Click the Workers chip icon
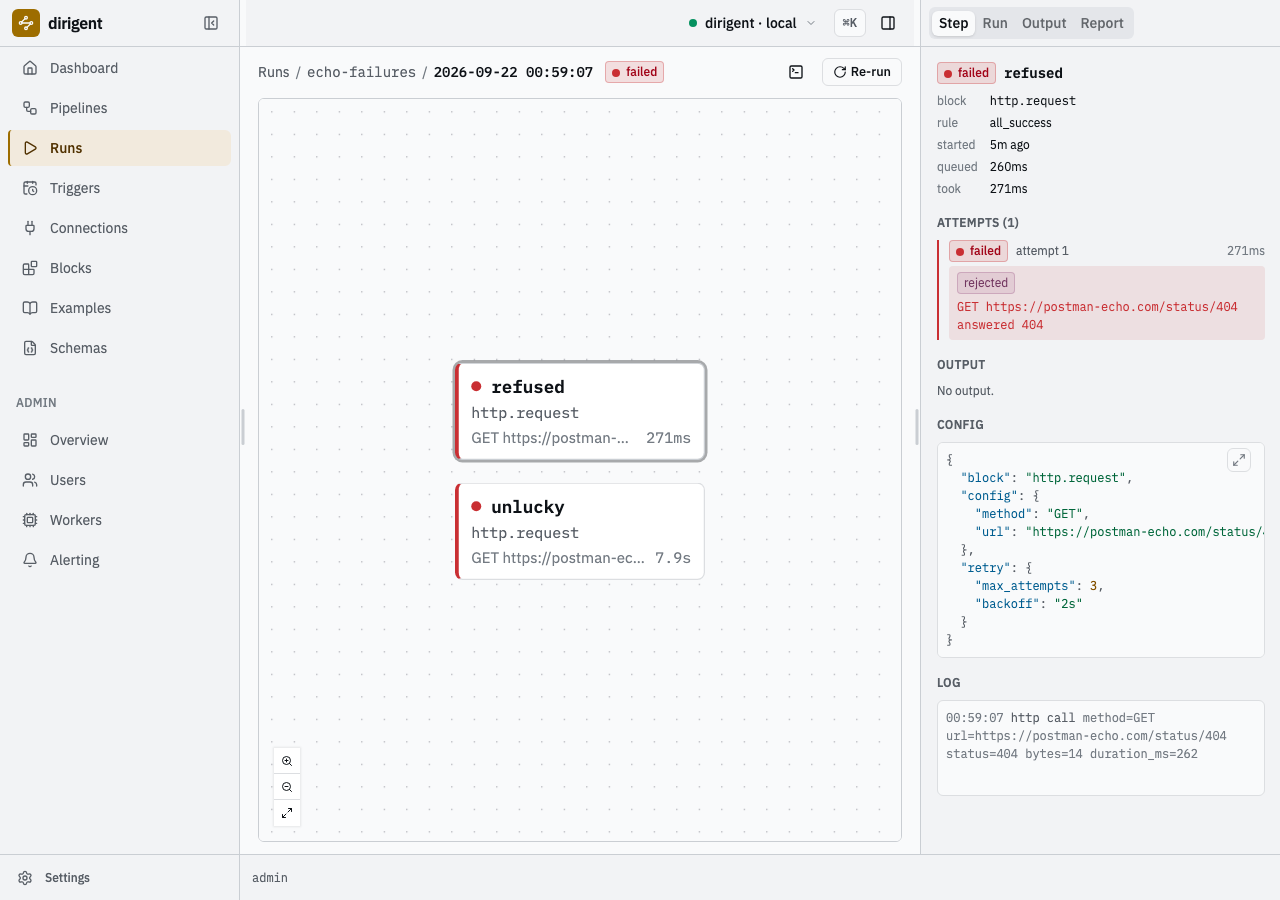 (x=30, y=520)
